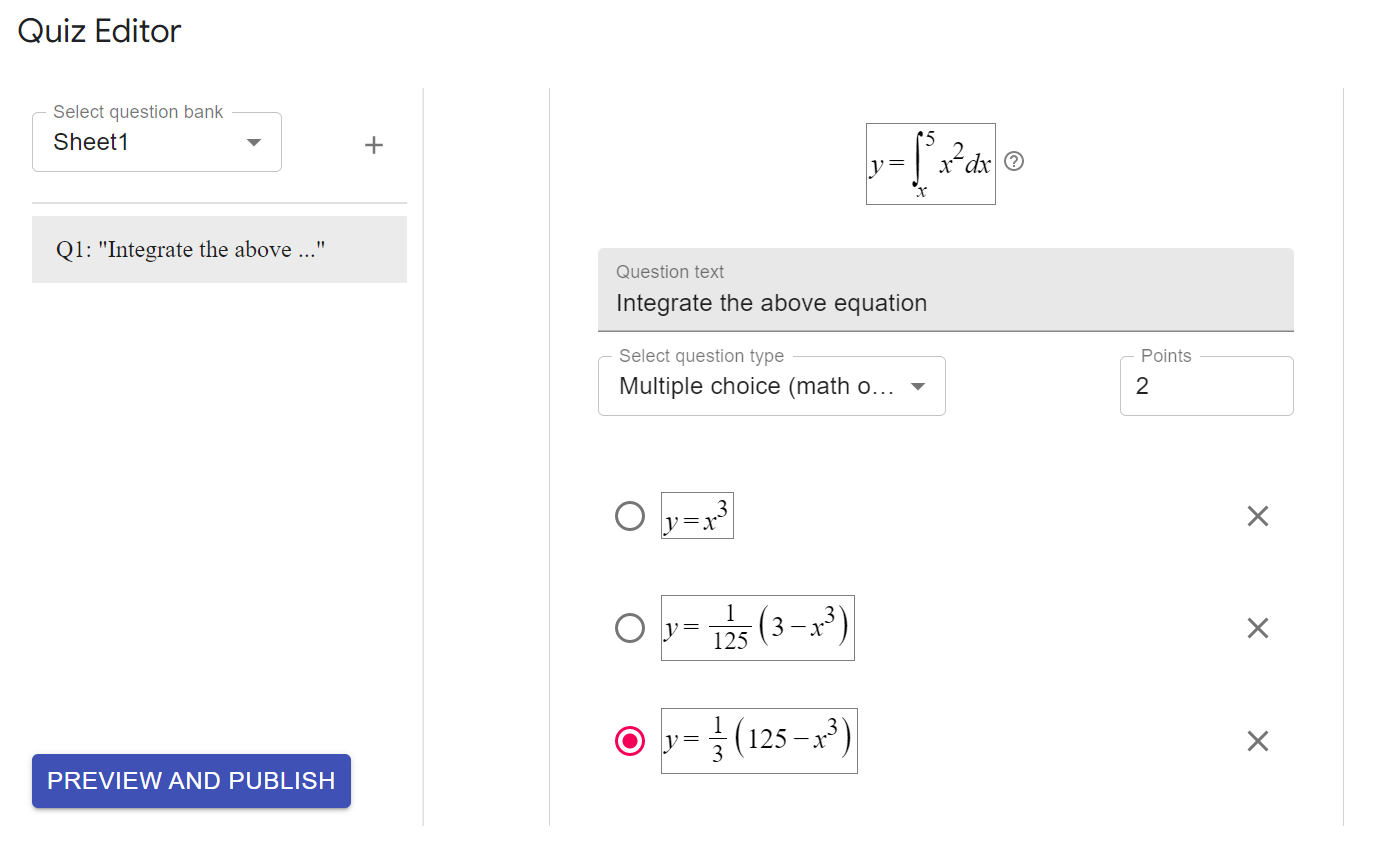Screen dimensions: 1375x847
Task: Remove the 1/125(3−x³) answer option
Action: pyautogui.click(x=1257, y=628)
